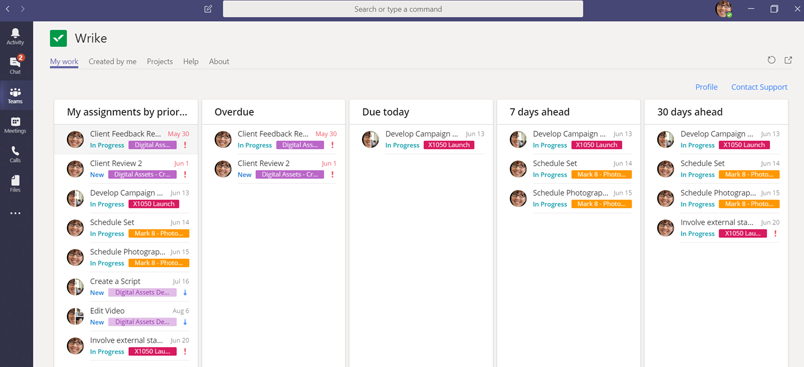Image resolution: width=804 pixels, height=367 pixels.
Task: Click the Contact Support link
Action: [x=759, y=87]
